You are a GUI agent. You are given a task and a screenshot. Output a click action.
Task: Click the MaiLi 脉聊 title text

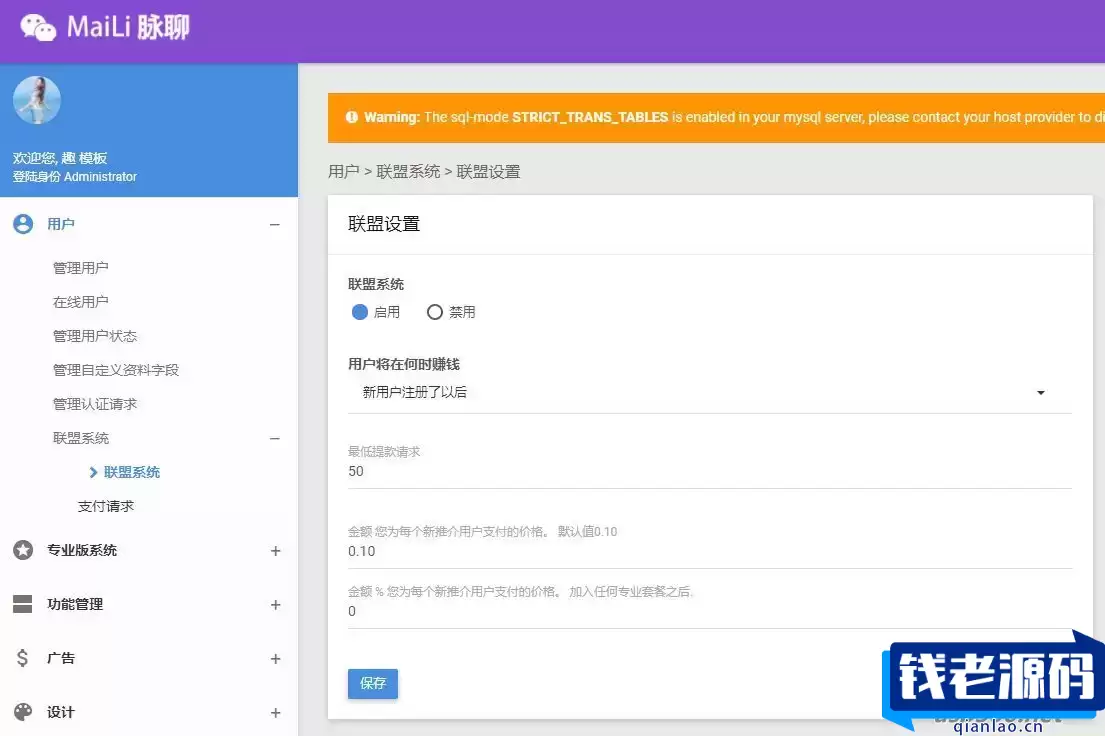coord(128,27)
